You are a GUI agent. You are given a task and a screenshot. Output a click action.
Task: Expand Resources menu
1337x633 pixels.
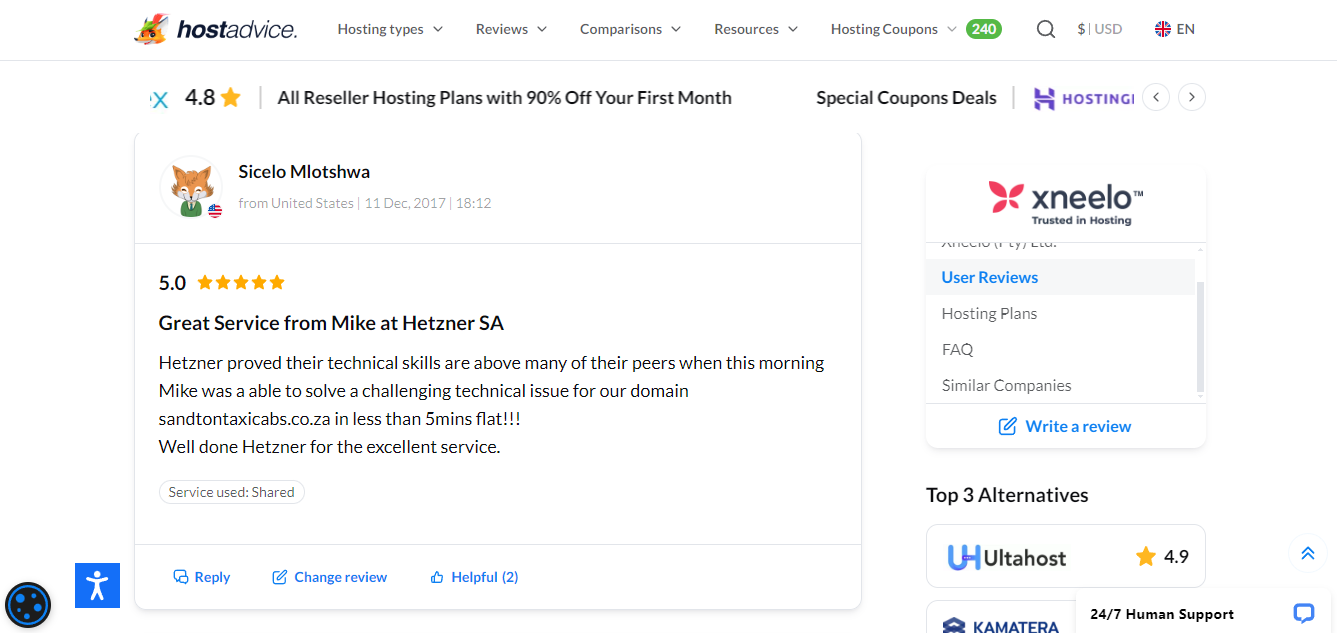coord(756,29)
